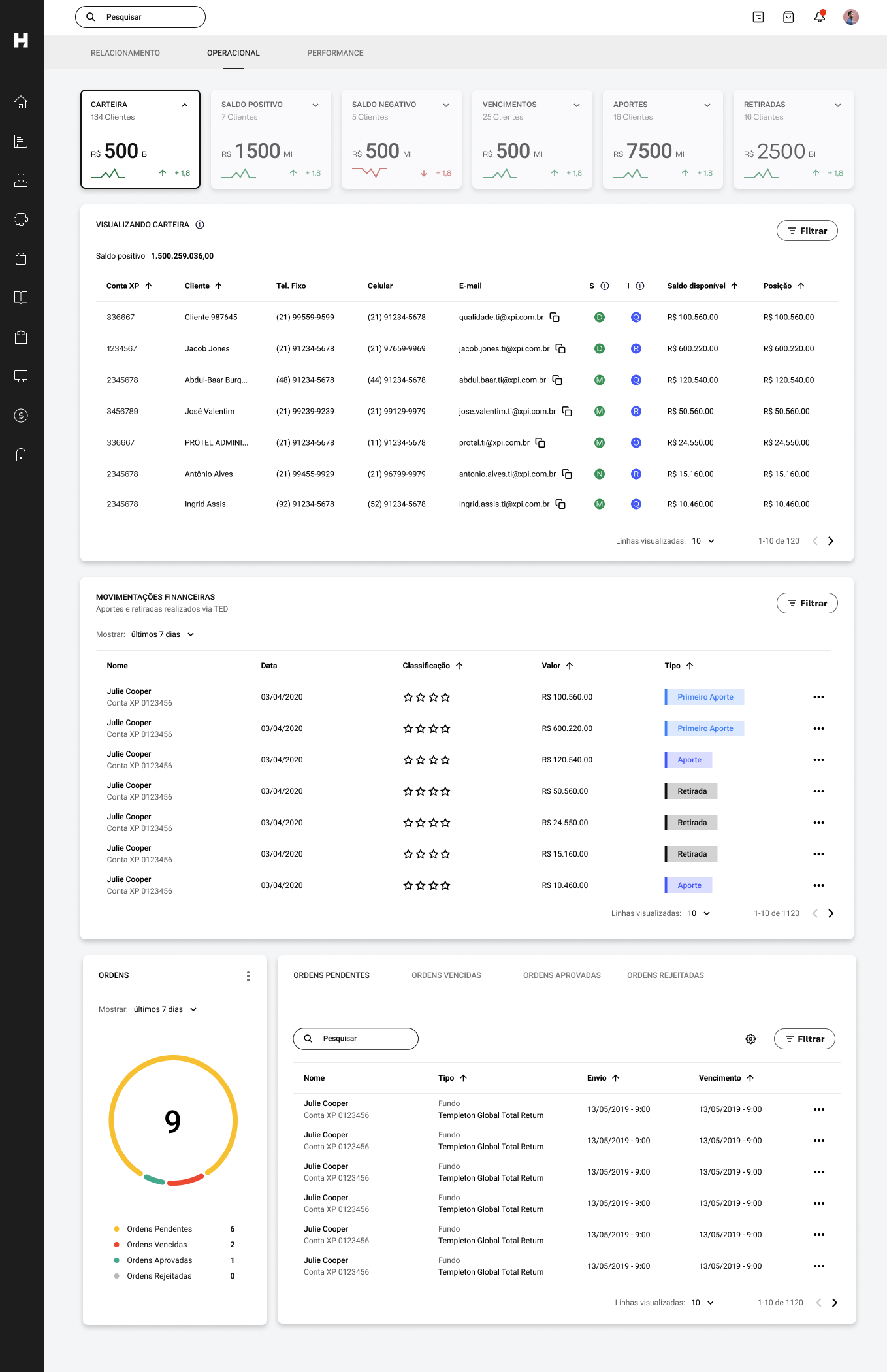This screenshot has height=1372, width=887.
Task: Open the headset support icon in the sidebar
Action: pyautogui.click(x=21, y=220)
